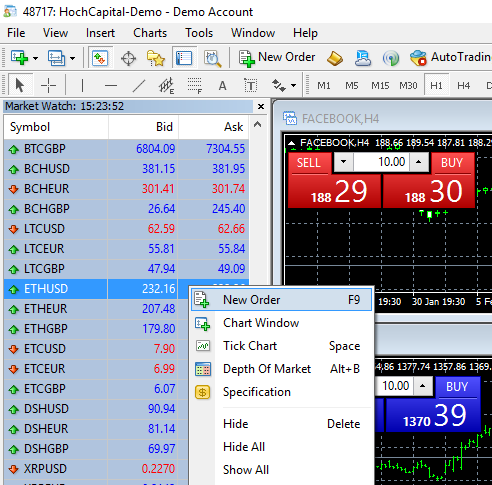The image size is (492, 485).
Task: Choose Hide All in context menu
Action: (281, 447)
